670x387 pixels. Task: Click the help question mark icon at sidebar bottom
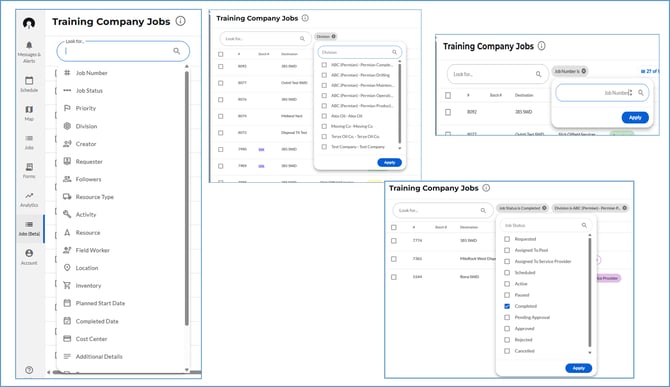click(x=29, y=370)
